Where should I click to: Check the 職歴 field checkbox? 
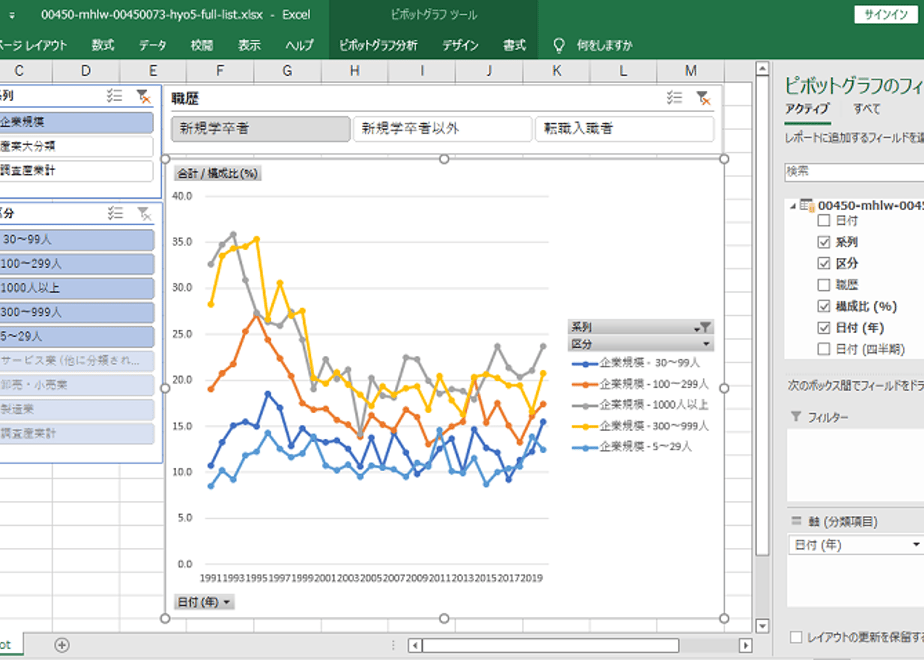(824, 285)
